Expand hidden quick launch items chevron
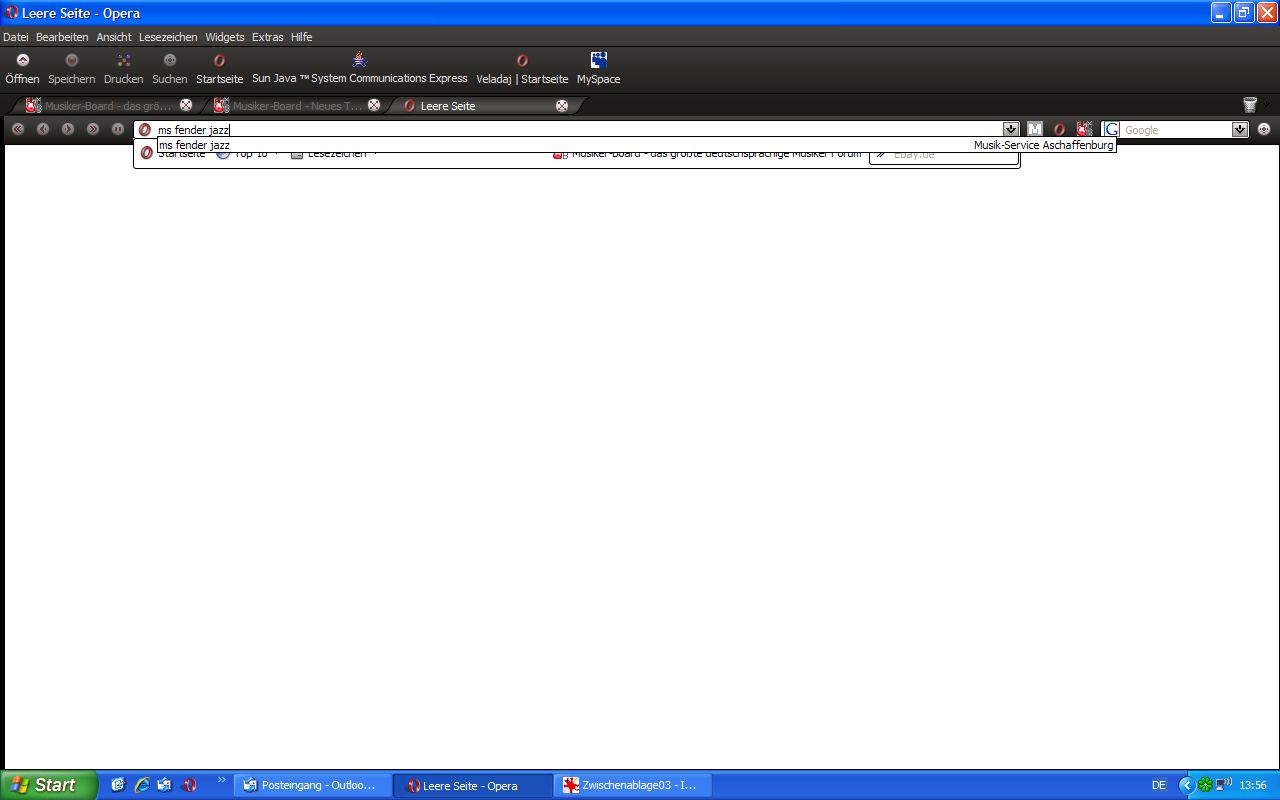1280x800 pixels. point(221,781)
